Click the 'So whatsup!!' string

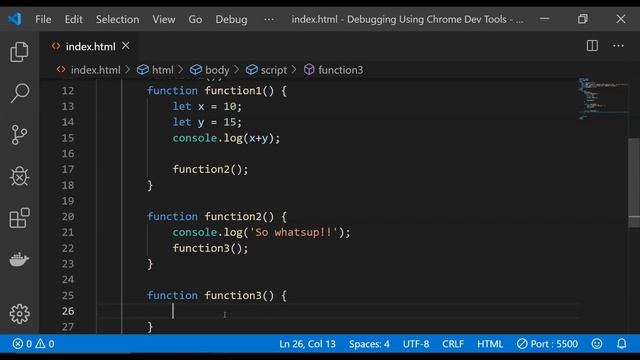click(x=293, y=232)
